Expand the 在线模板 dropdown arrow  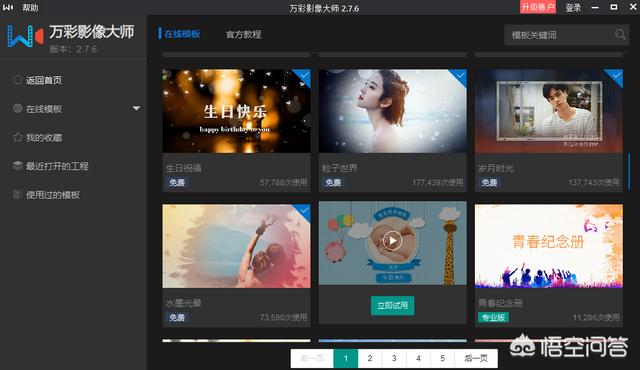point(136,108)
